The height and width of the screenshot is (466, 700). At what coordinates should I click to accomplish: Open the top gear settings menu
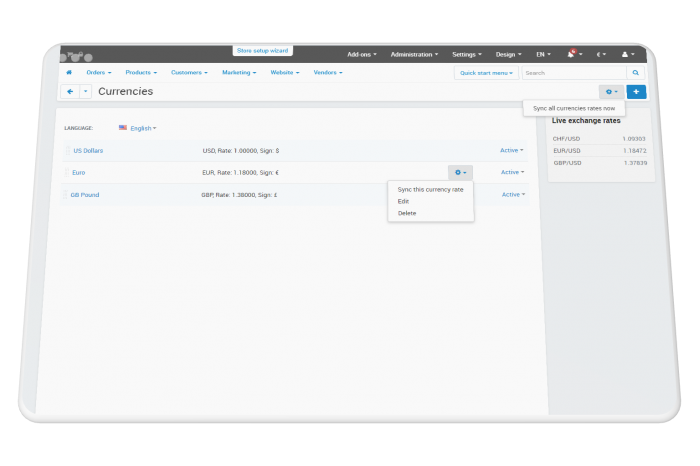pyautogui.click(x=611, y=92)
